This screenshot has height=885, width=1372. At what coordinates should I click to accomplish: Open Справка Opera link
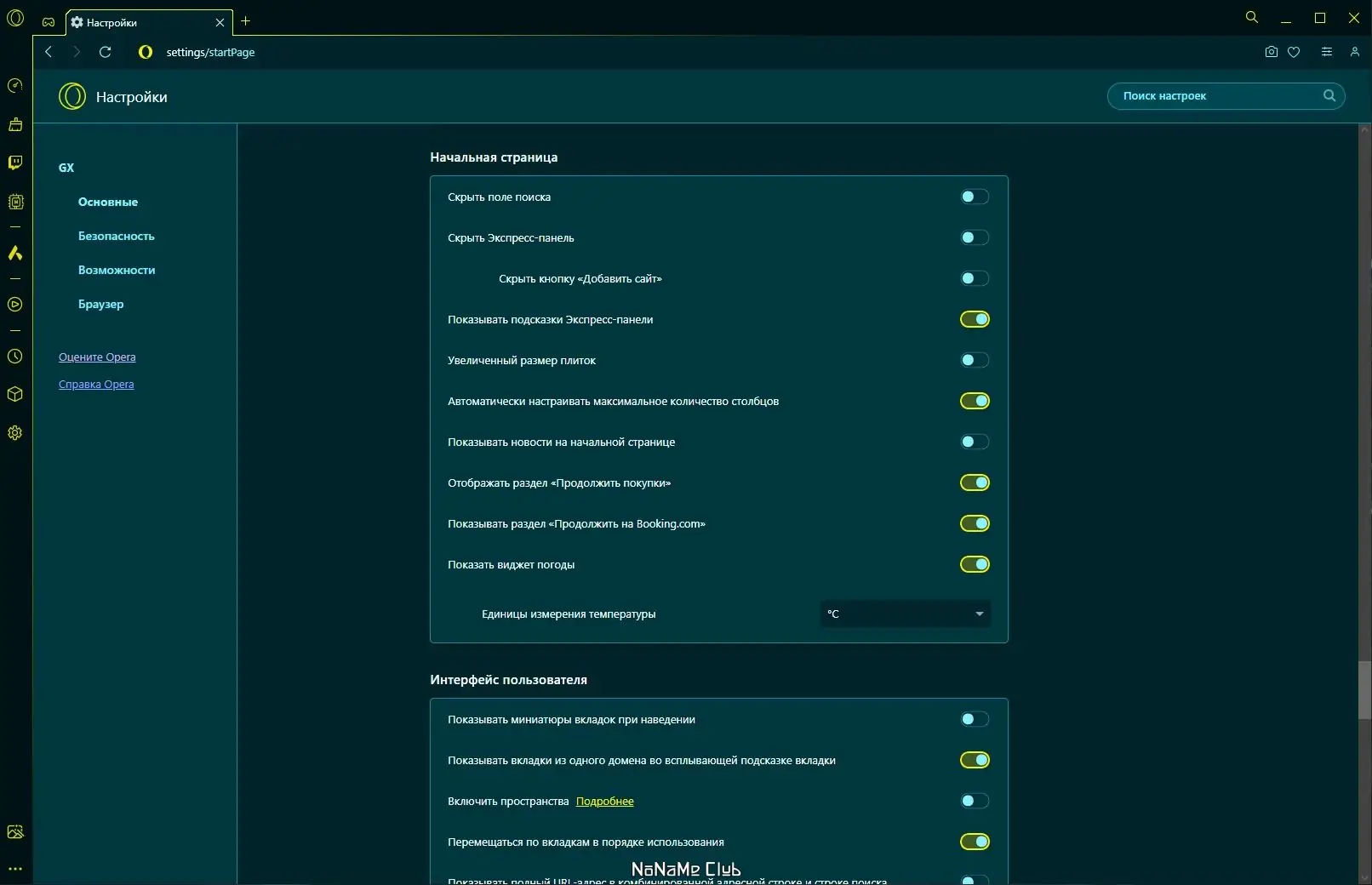pyautogui.click(x=96, y=384)
